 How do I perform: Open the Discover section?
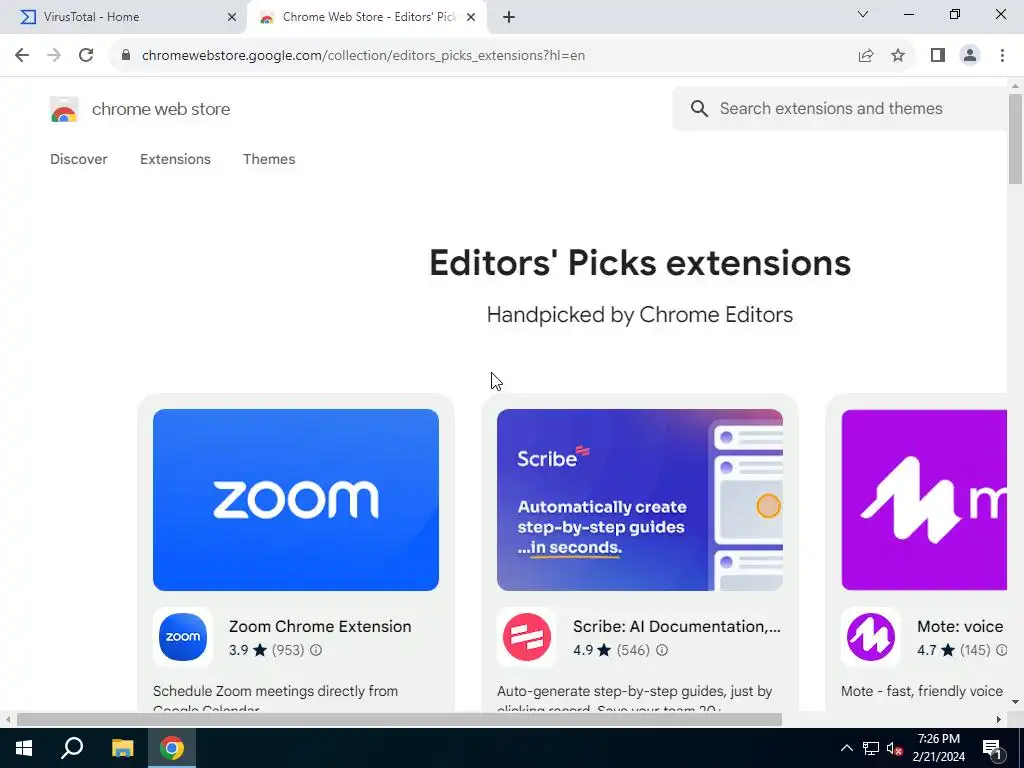(x=79, y=159)
